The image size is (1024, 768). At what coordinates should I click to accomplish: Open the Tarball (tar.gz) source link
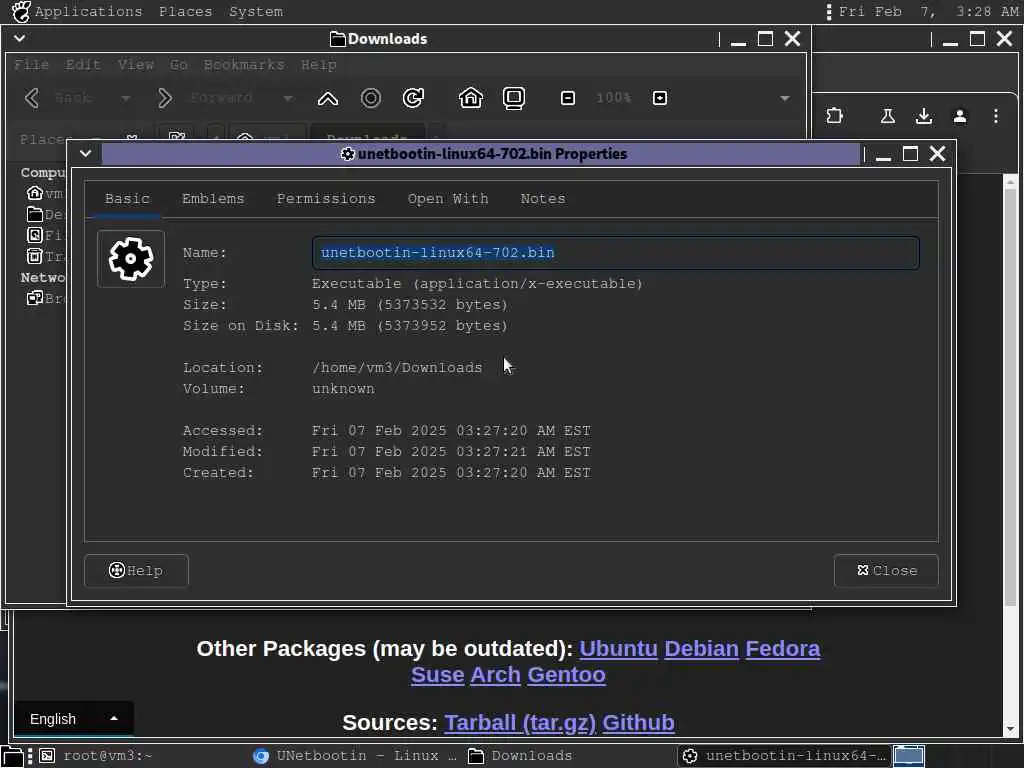click(520, 722)
